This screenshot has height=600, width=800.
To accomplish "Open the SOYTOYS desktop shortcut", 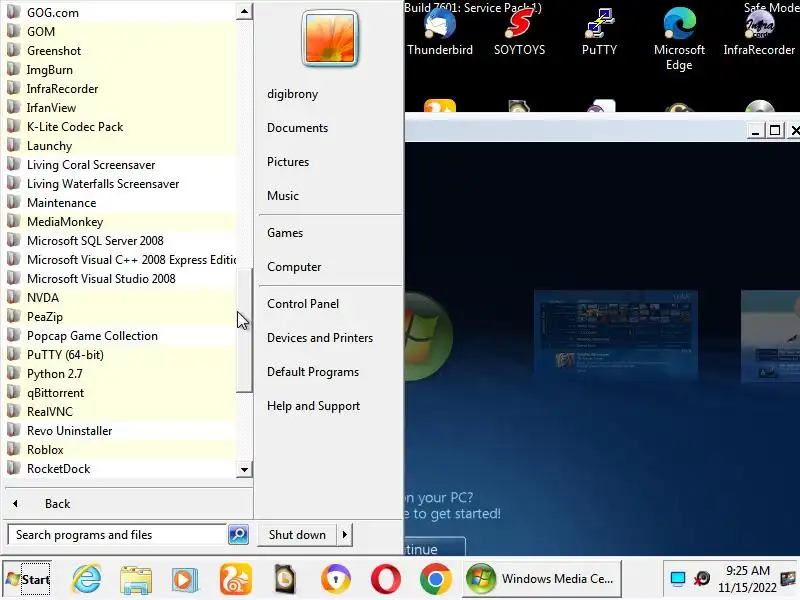I will click(x=519, y=32).
